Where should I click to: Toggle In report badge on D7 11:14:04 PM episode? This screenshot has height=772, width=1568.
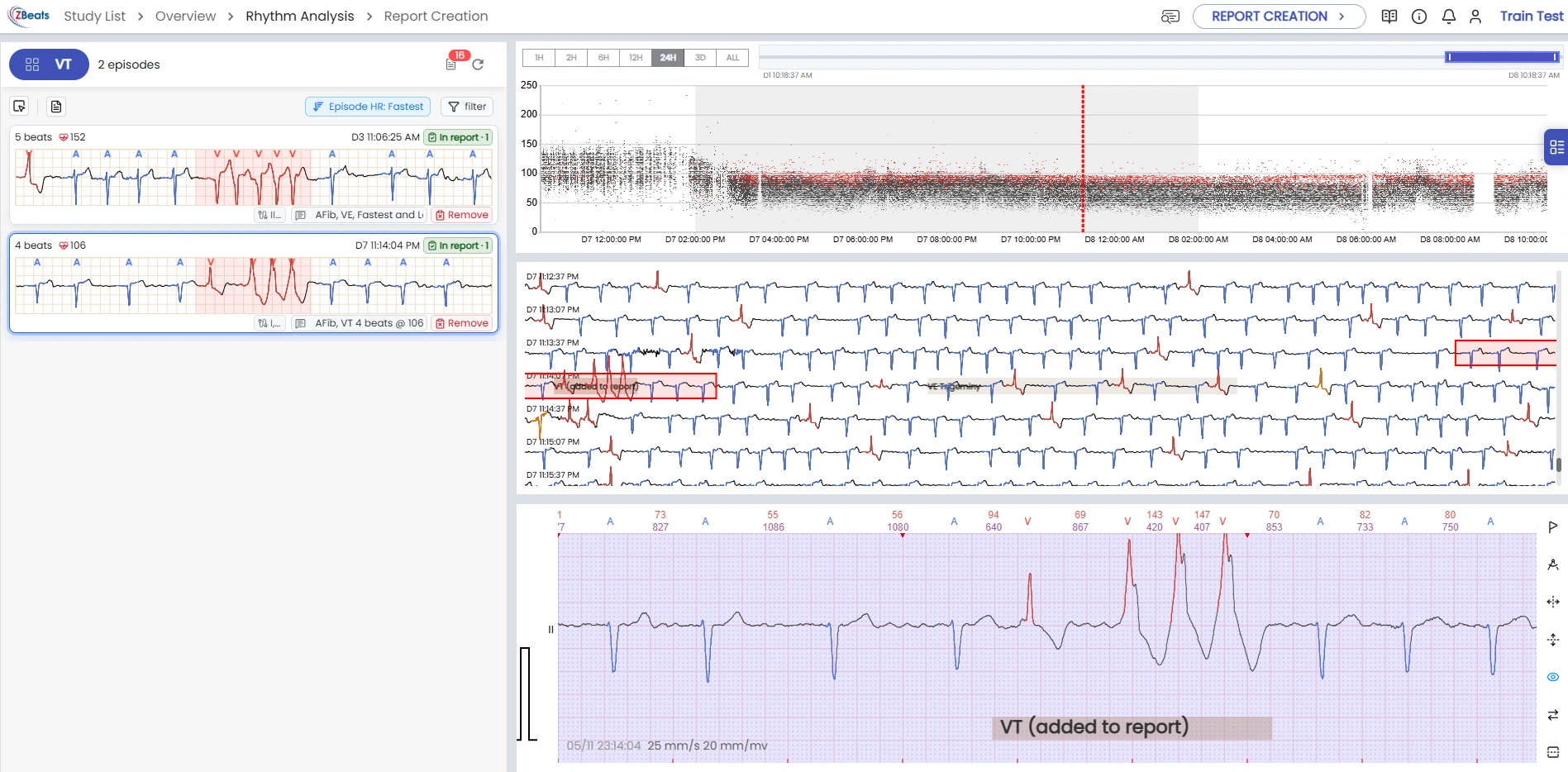tap(458, 245)
